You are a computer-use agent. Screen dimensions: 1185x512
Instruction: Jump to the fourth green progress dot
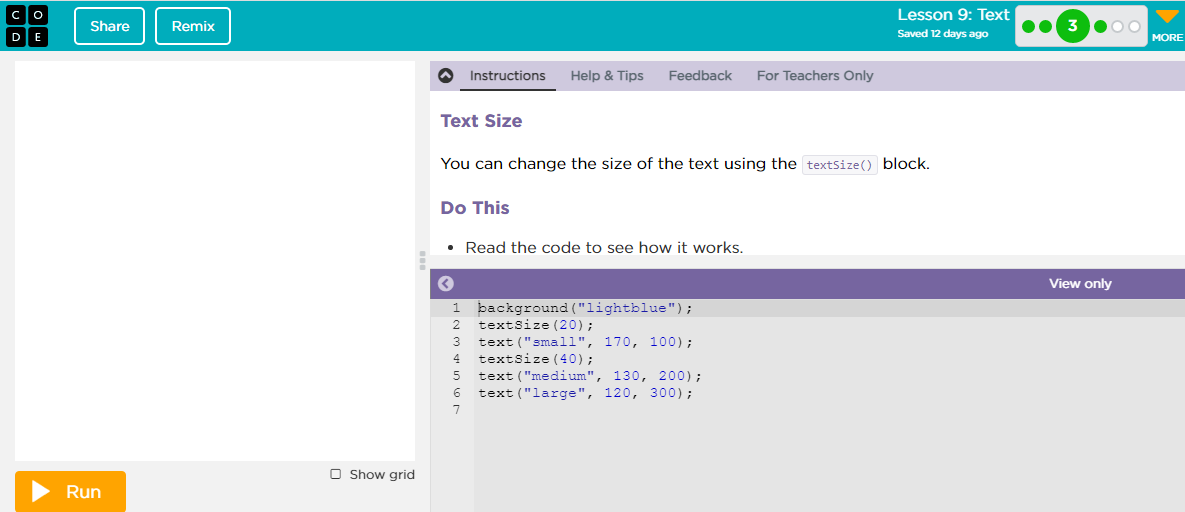pos(1100,26)
